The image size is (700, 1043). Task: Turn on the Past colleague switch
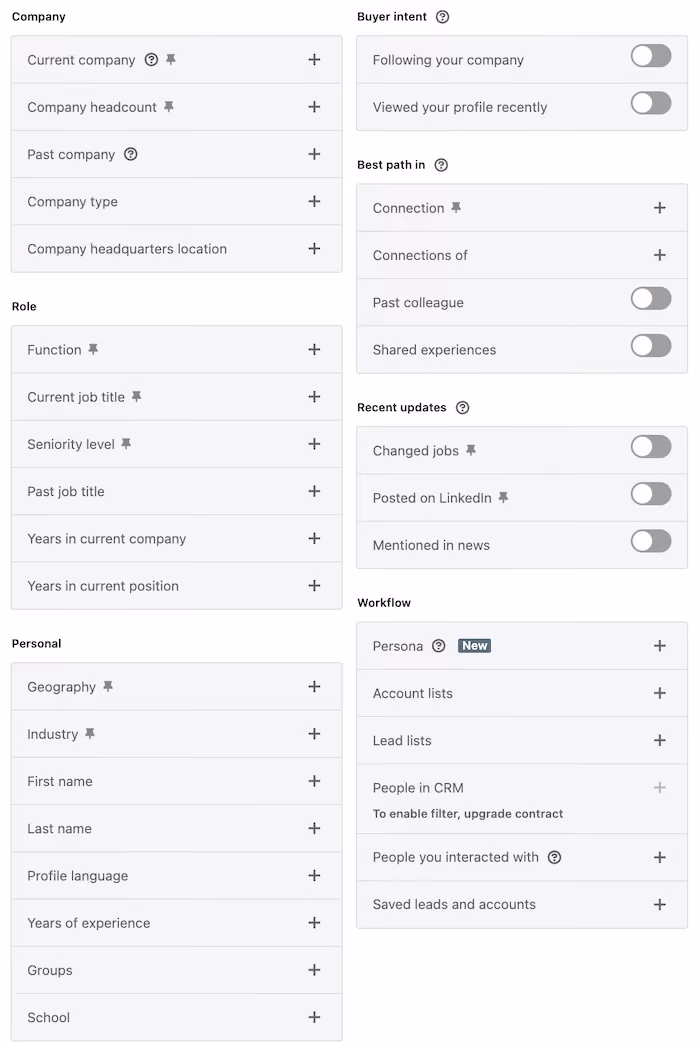(x=651, y=299)
